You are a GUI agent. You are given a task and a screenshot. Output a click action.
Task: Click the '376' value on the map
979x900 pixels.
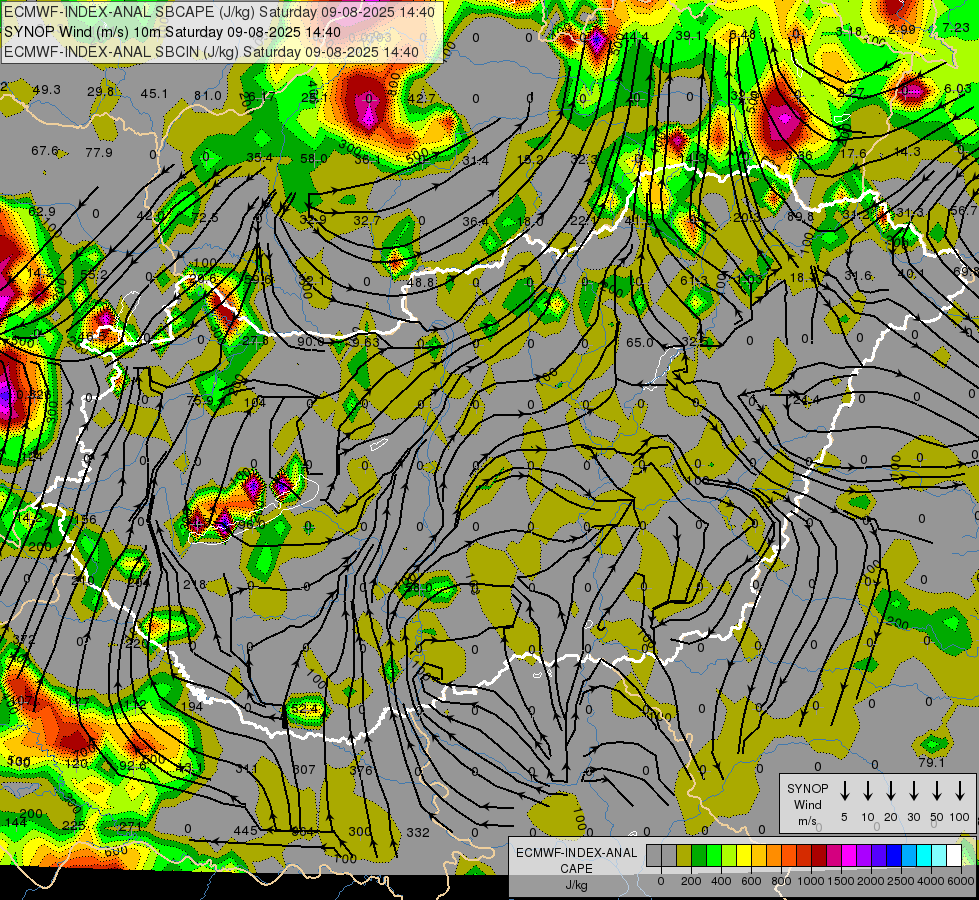[361, 770]
